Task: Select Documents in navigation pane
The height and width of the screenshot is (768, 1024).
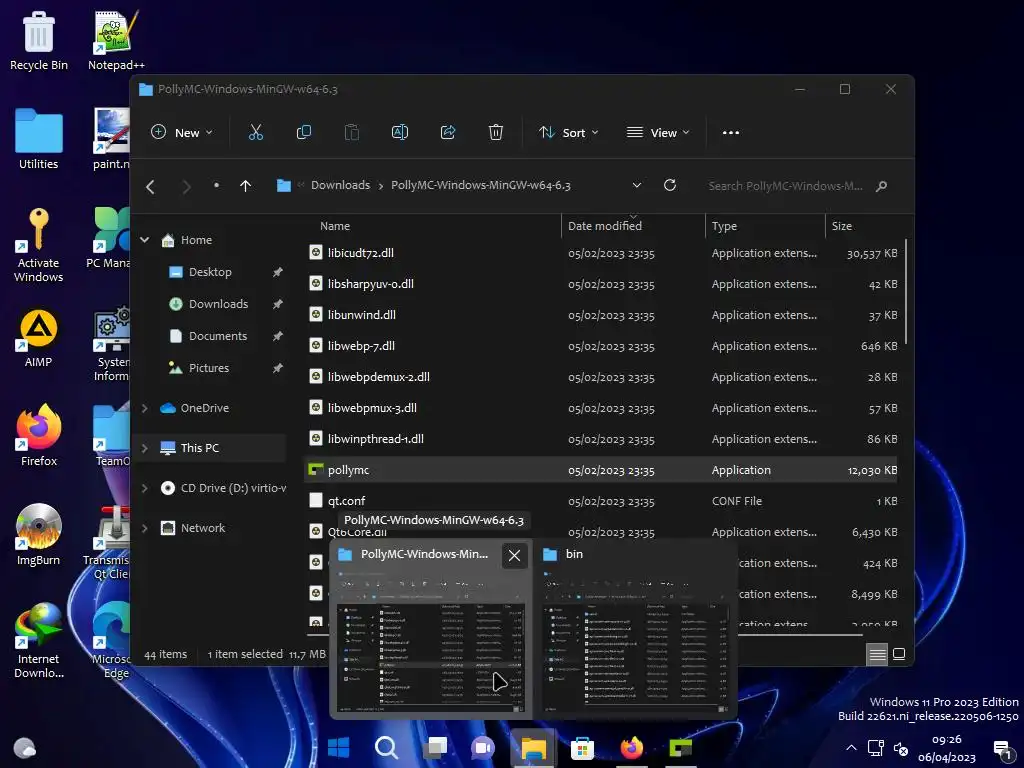Action: click(217, 336)
